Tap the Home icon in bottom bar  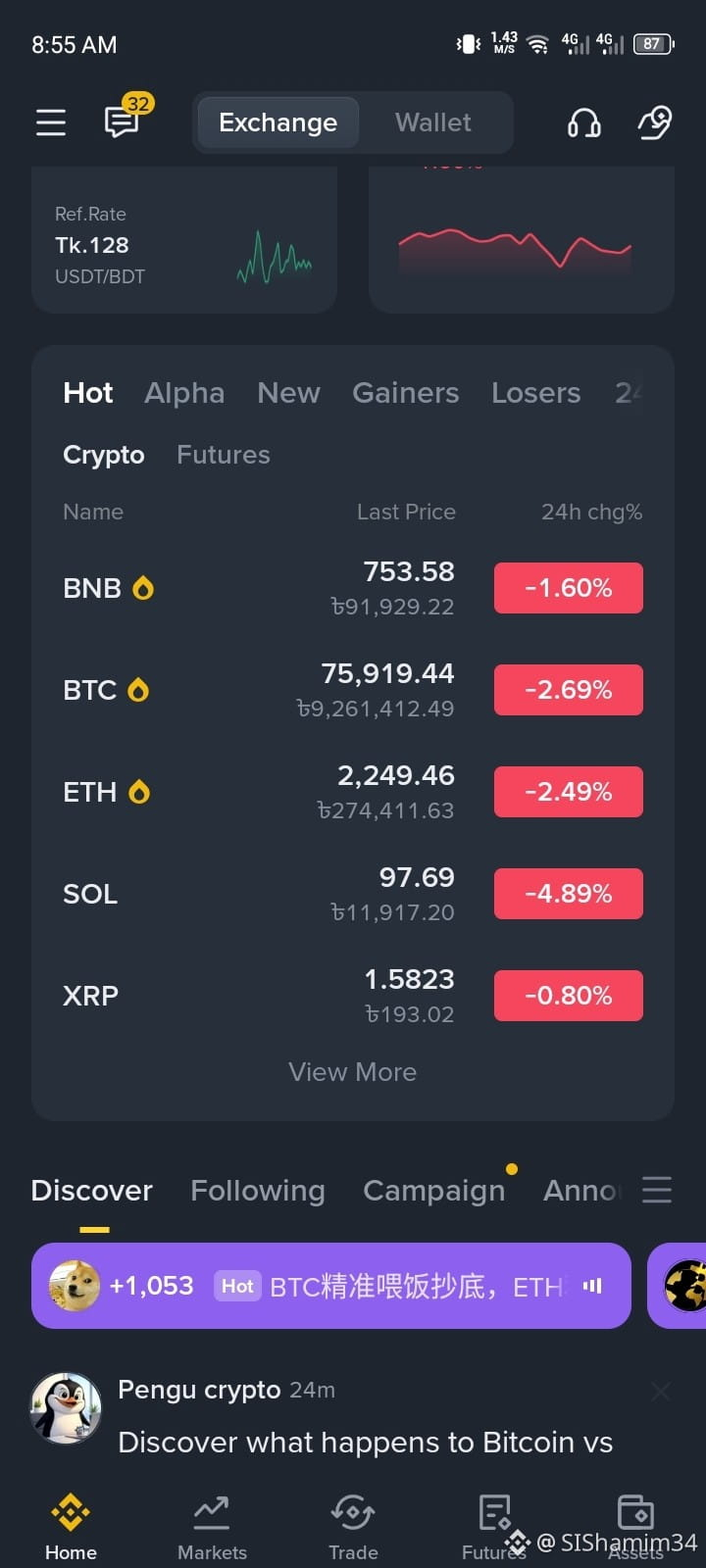(x=71, y=1528)
